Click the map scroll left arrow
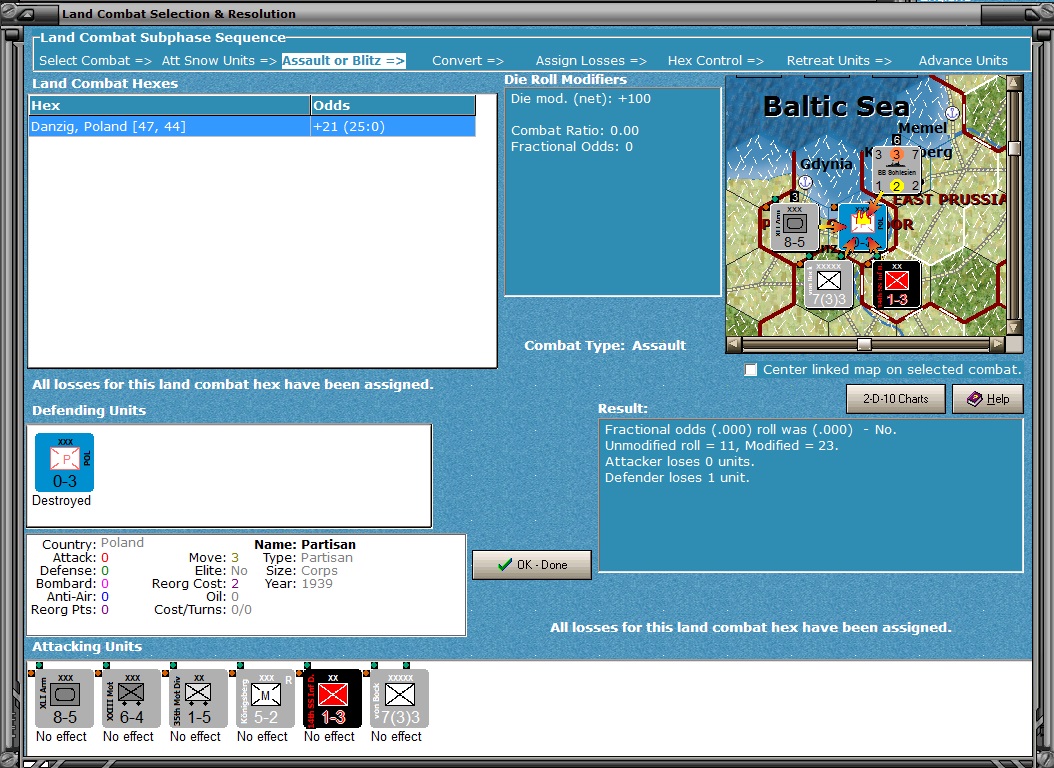The width and height of the screenshot is (1054, 768). coord(734,344)
